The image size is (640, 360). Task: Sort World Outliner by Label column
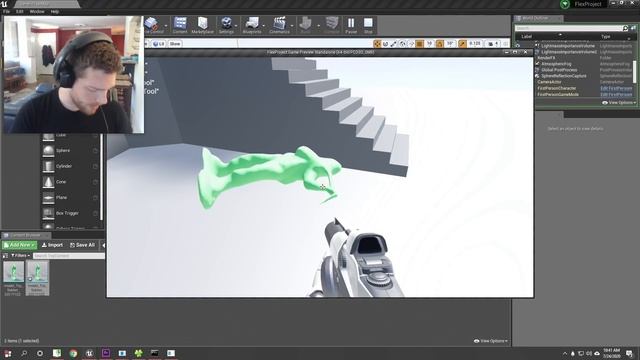point(527,36)
